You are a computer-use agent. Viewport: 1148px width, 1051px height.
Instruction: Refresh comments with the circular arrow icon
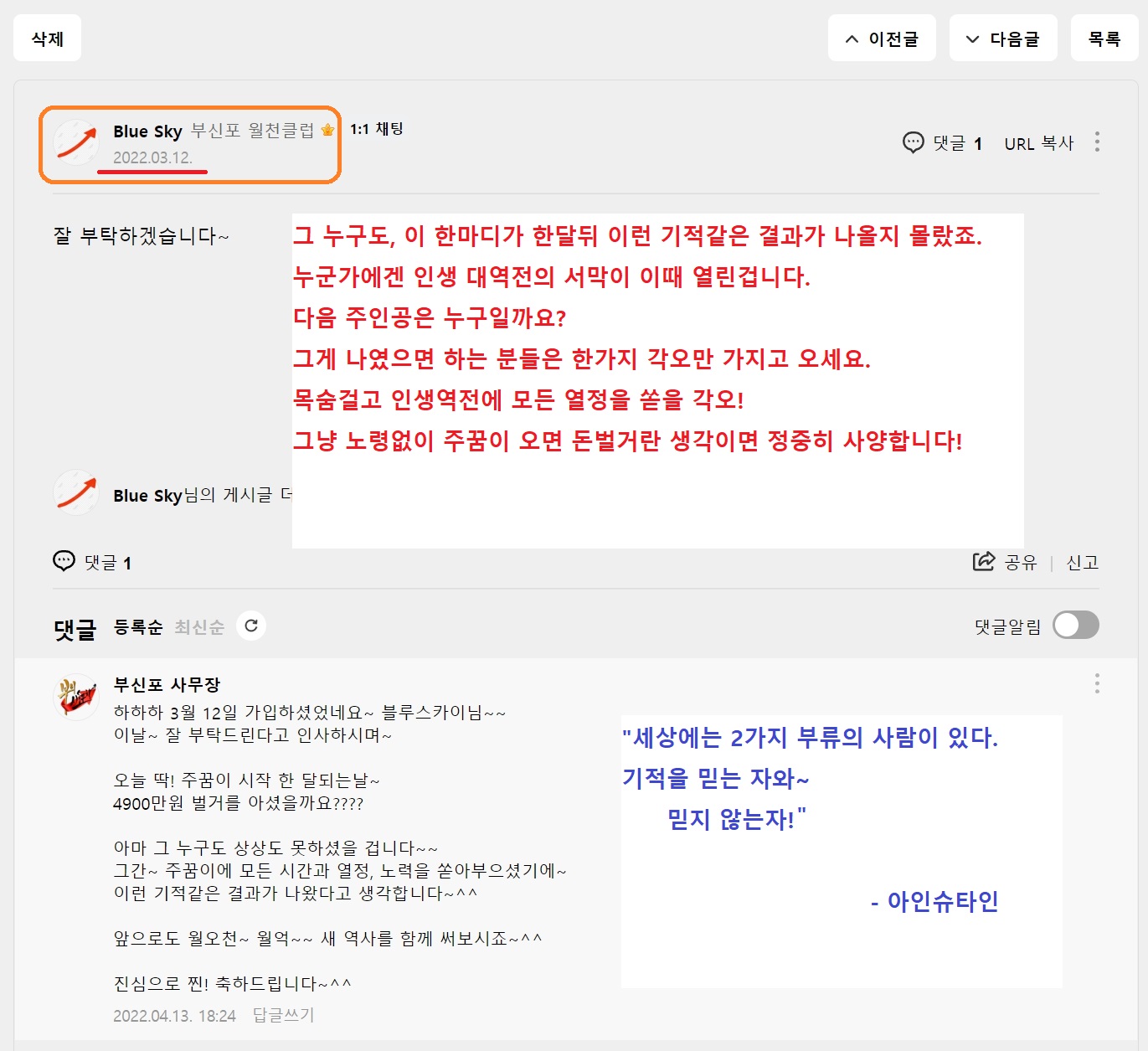(x=251, y=626)
